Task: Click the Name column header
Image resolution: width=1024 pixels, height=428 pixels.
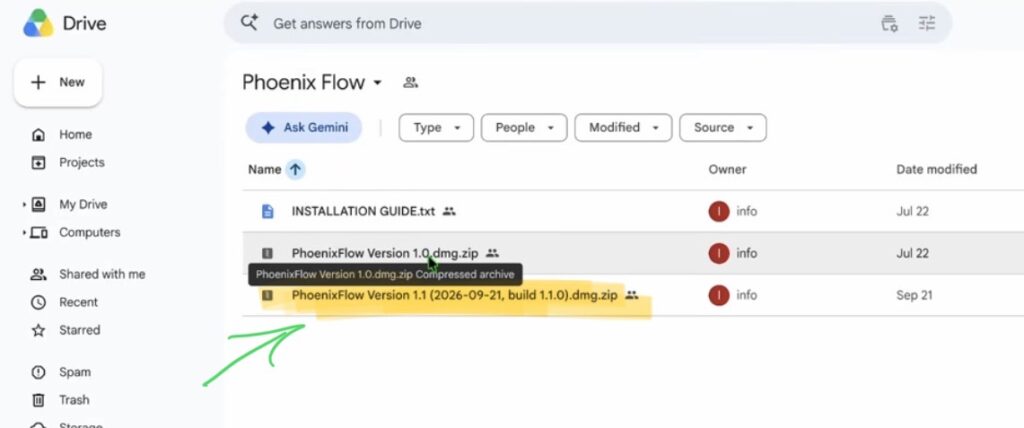Action: pos(264,169)
